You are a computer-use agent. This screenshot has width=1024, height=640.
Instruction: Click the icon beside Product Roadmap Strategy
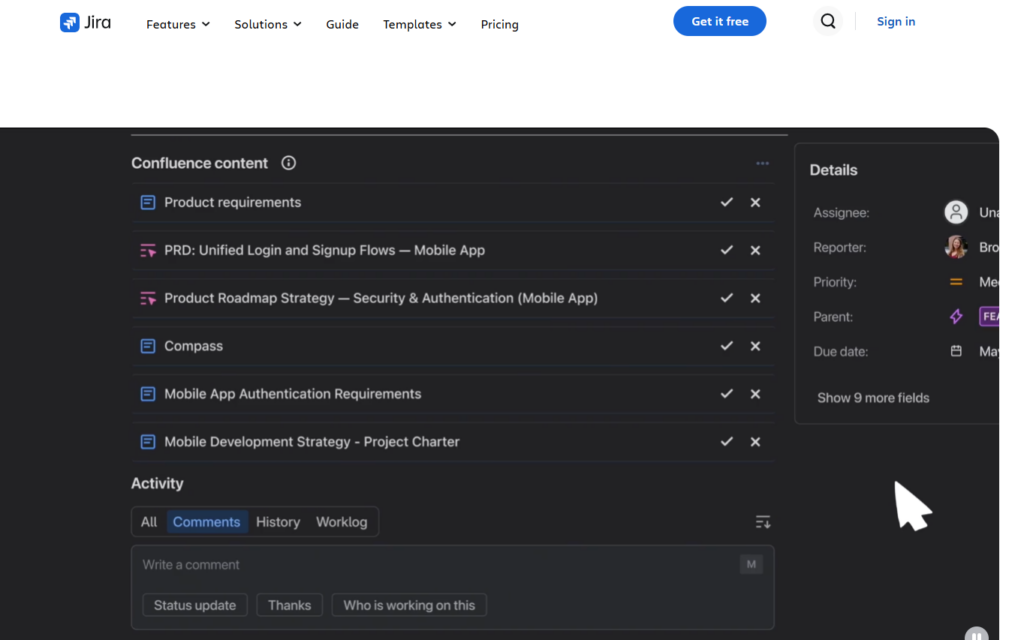pyautogui.click(x=148, y=298)
